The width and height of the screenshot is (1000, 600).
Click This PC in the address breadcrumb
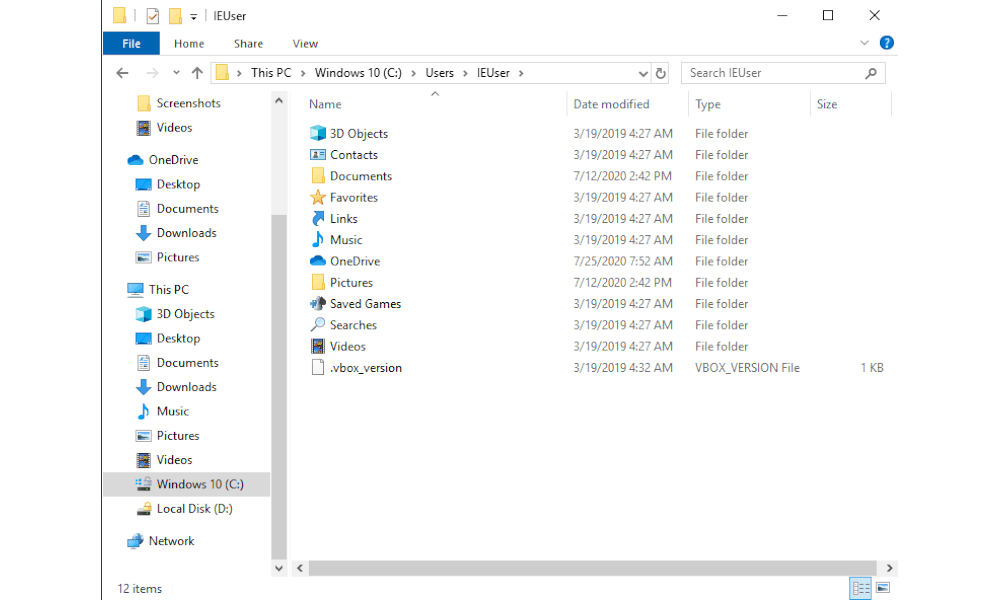pos(271,73)
